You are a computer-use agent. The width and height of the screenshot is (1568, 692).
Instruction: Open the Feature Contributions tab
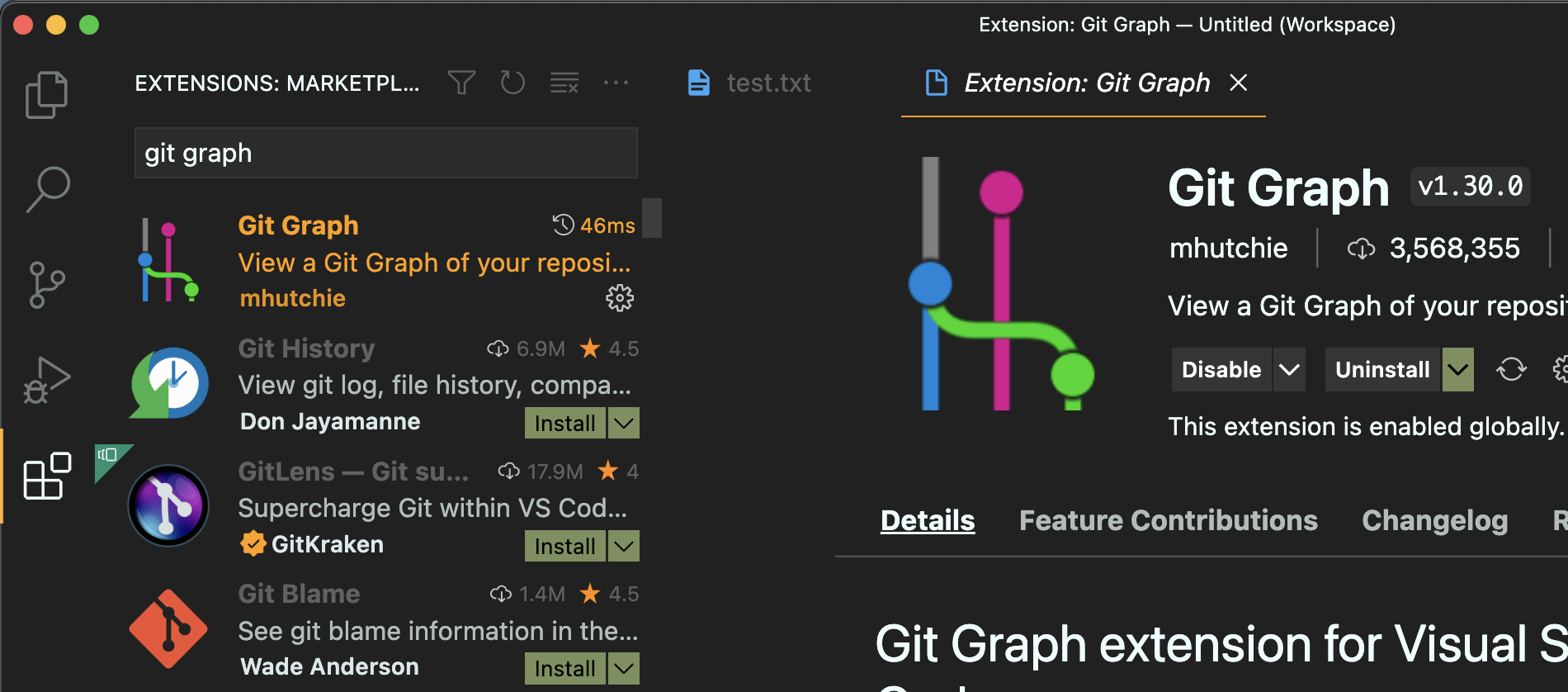[1169, 520]
